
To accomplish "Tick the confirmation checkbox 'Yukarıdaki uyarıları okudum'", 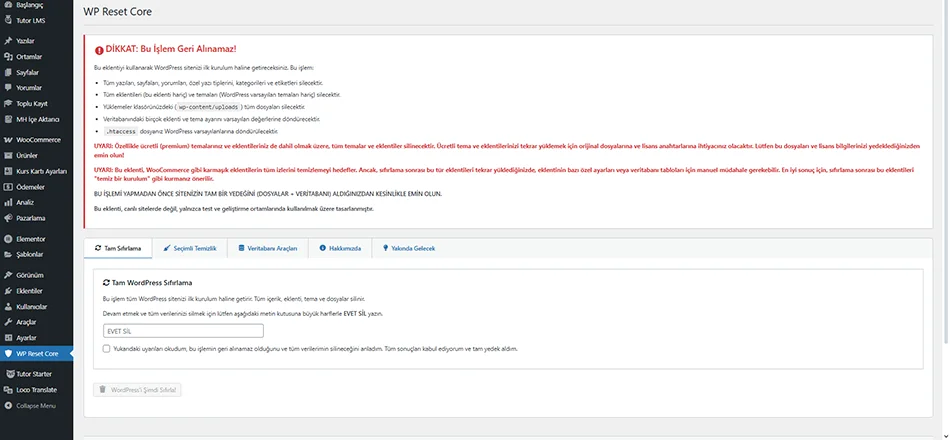I will pyautogui.click(x=107, y=349).
